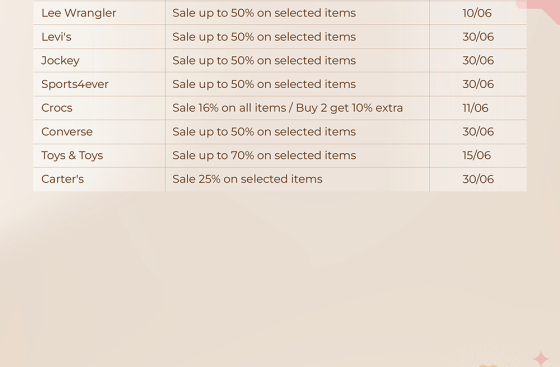Screen dimensions: 560x367
Task: Click Jockey's 30/06 date cell
Action: (478, 61)
